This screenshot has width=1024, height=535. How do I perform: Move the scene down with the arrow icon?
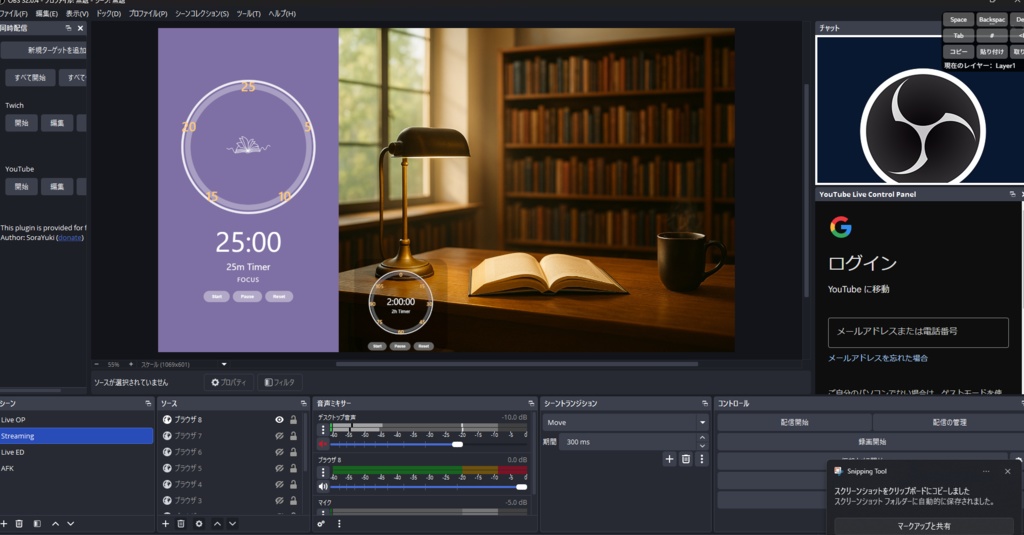tap(71, 524)
